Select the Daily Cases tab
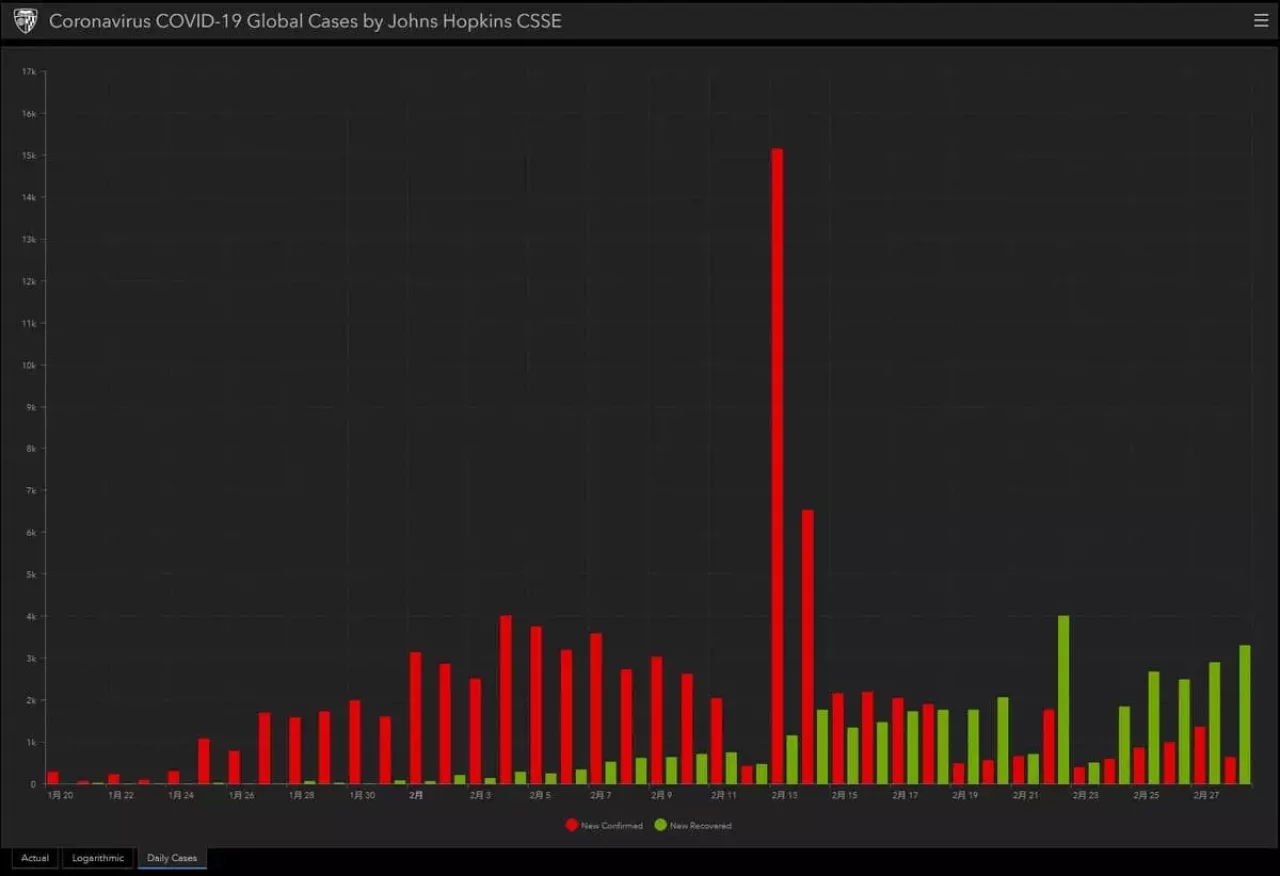Screen dimensions: 1280x876 click(x=172, y=858)
